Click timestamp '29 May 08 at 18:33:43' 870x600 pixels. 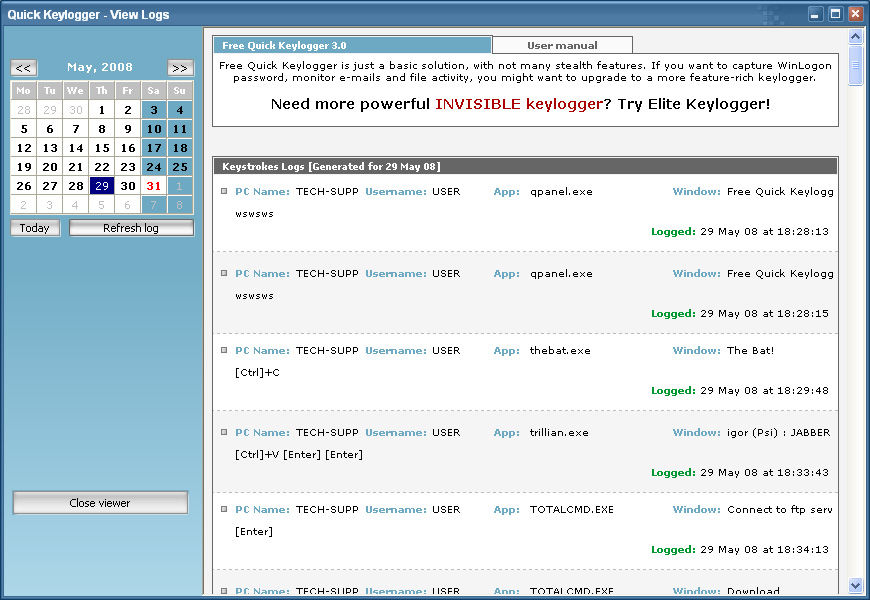[765, 473]
